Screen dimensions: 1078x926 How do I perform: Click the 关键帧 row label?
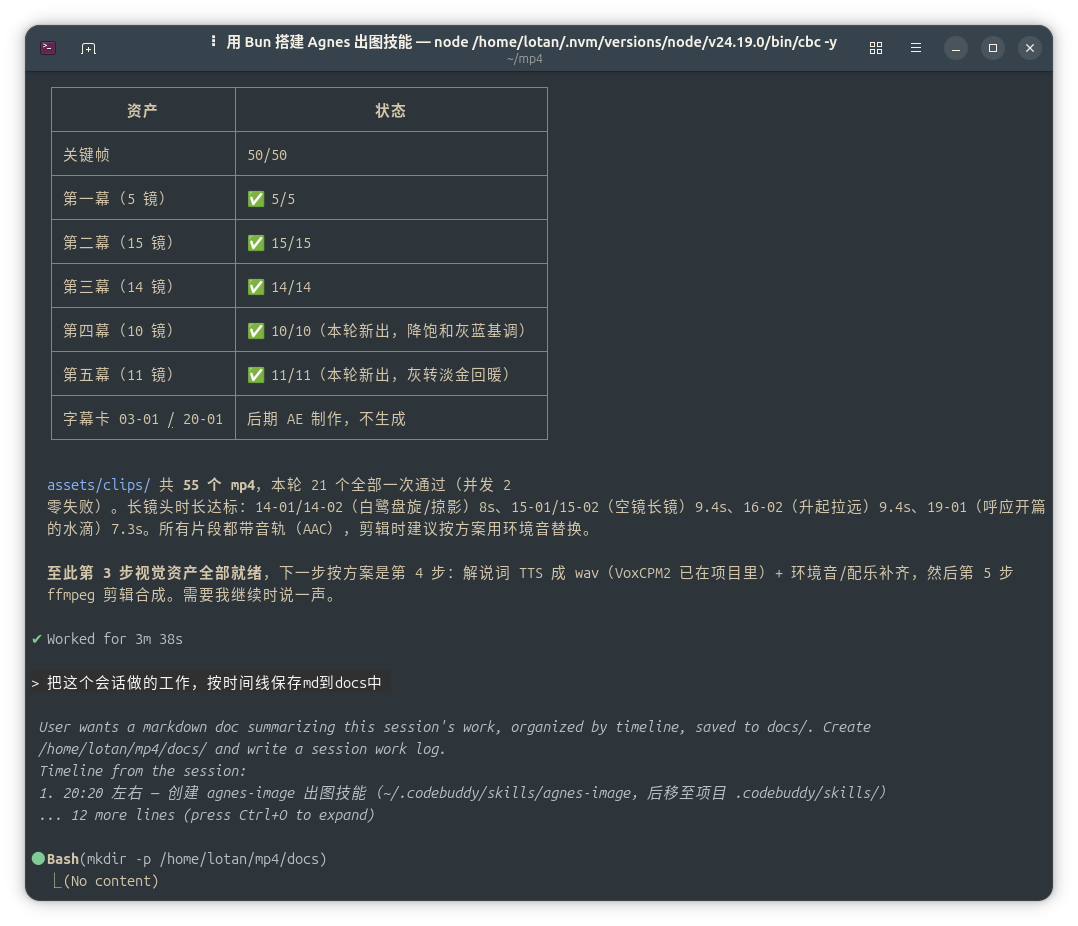(x=87, y=155)
